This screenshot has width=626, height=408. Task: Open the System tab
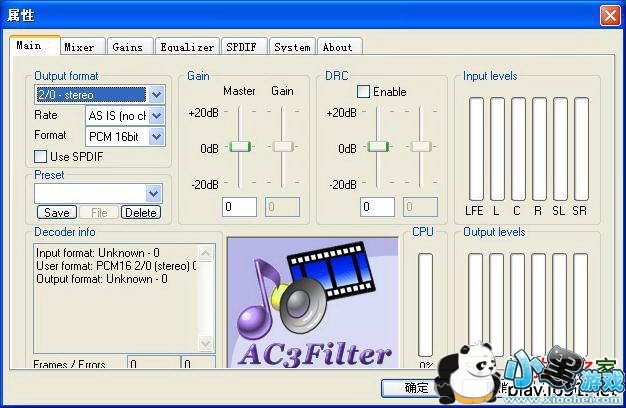coord(293,47)
